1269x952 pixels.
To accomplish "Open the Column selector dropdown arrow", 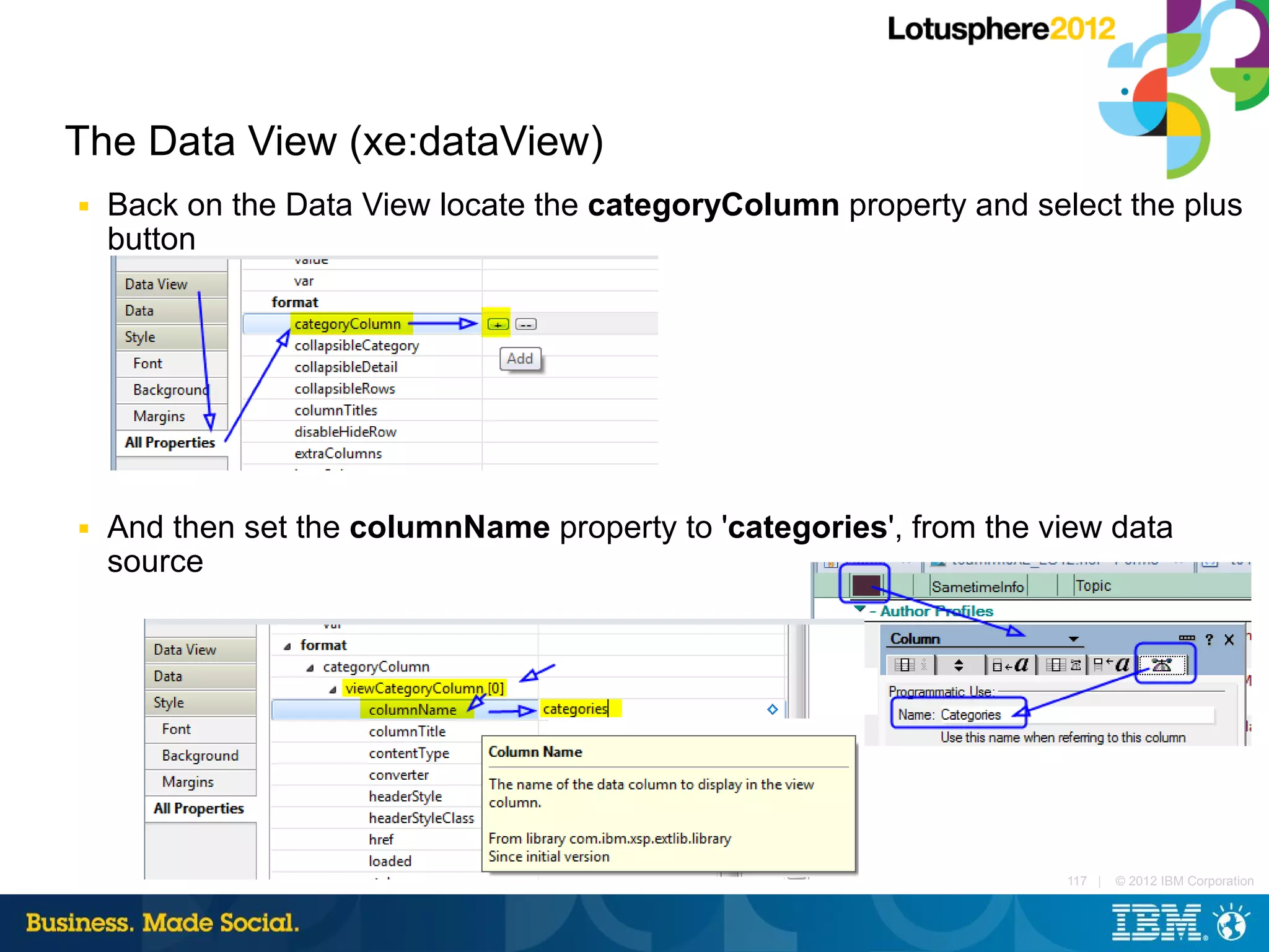I will [x=1074, y=639].
